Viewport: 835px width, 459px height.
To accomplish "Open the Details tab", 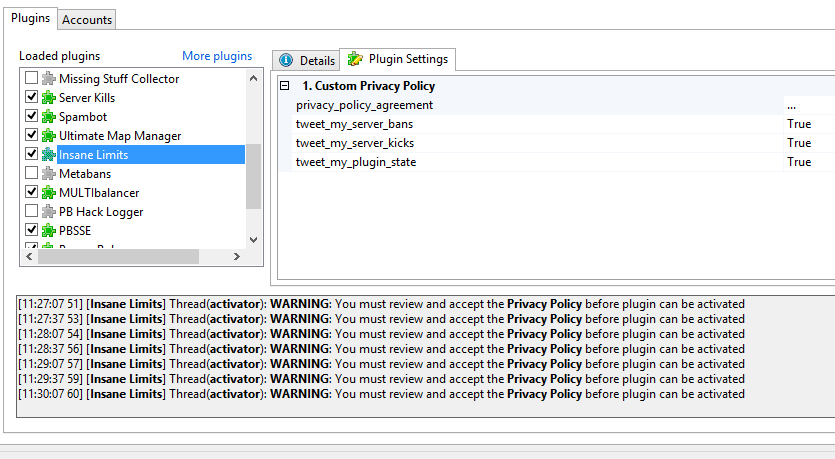I will point(307,61).
